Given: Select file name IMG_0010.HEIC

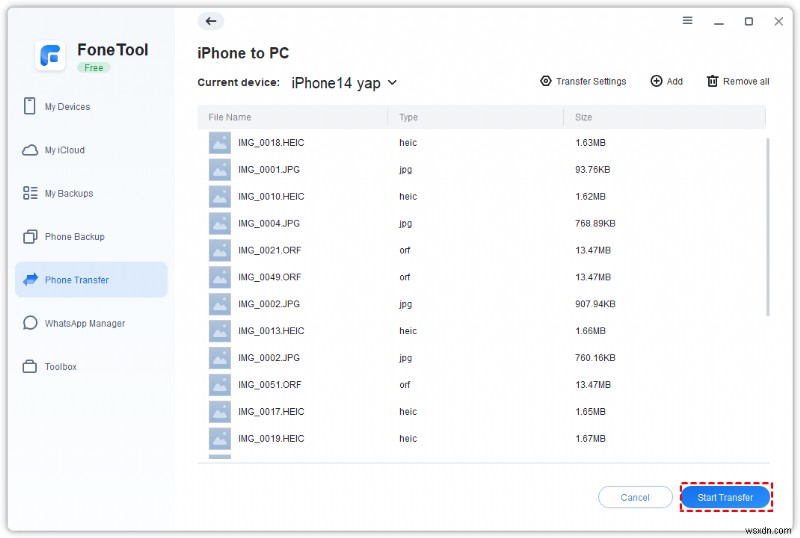Looking at the screenshot, I should pyautogui.click(x=271, y=197).
